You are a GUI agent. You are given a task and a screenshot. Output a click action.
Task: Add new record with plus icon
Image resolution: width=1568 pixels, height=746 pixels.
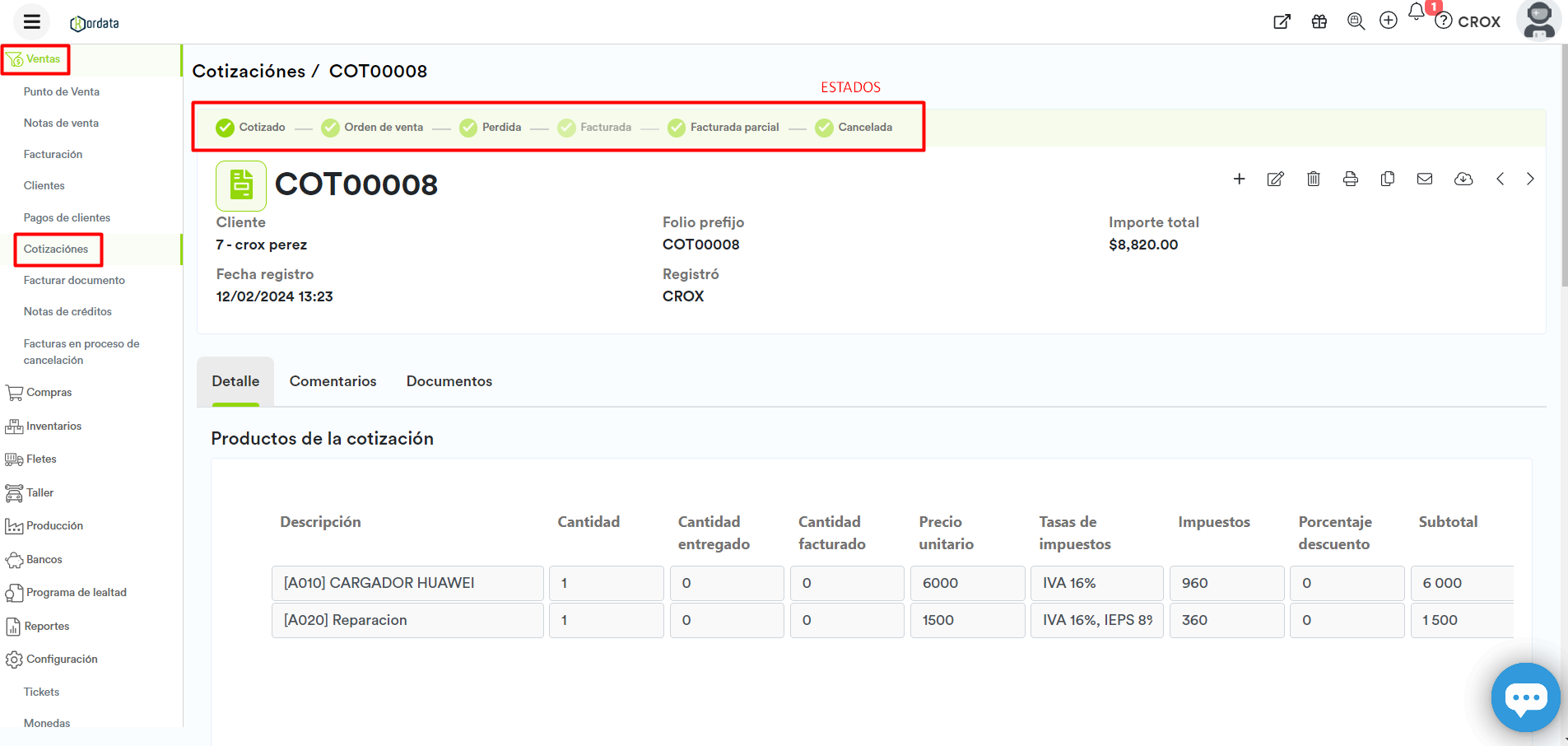pos(1239,180)
